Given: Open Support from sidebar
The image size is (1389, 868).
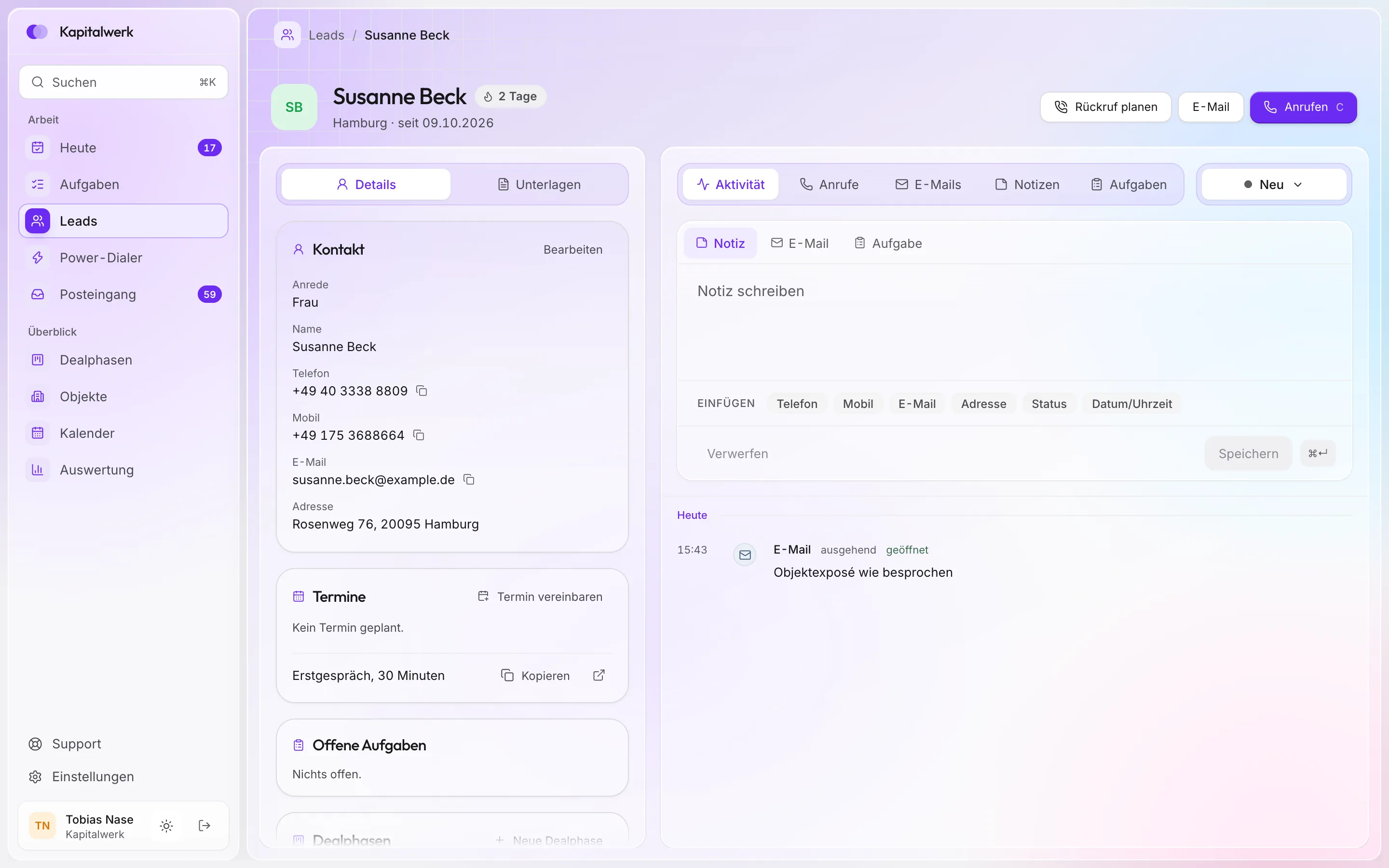Looking at the screenshot, I should (x=123, y=744).
